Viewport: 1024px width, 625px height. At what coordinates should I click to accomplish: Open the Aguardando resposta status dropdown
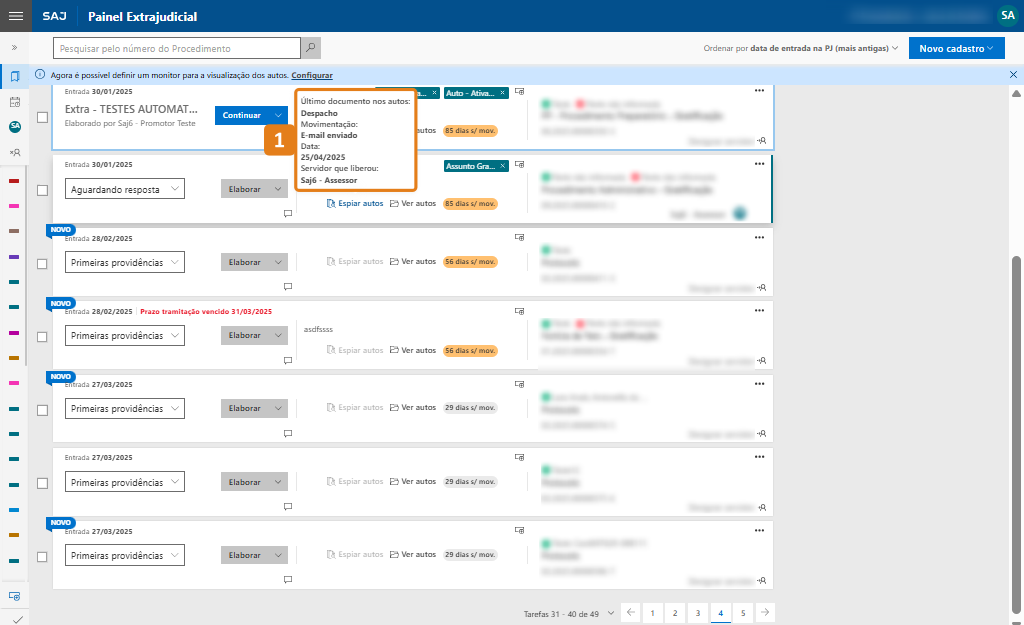click(x=124, y=189)
